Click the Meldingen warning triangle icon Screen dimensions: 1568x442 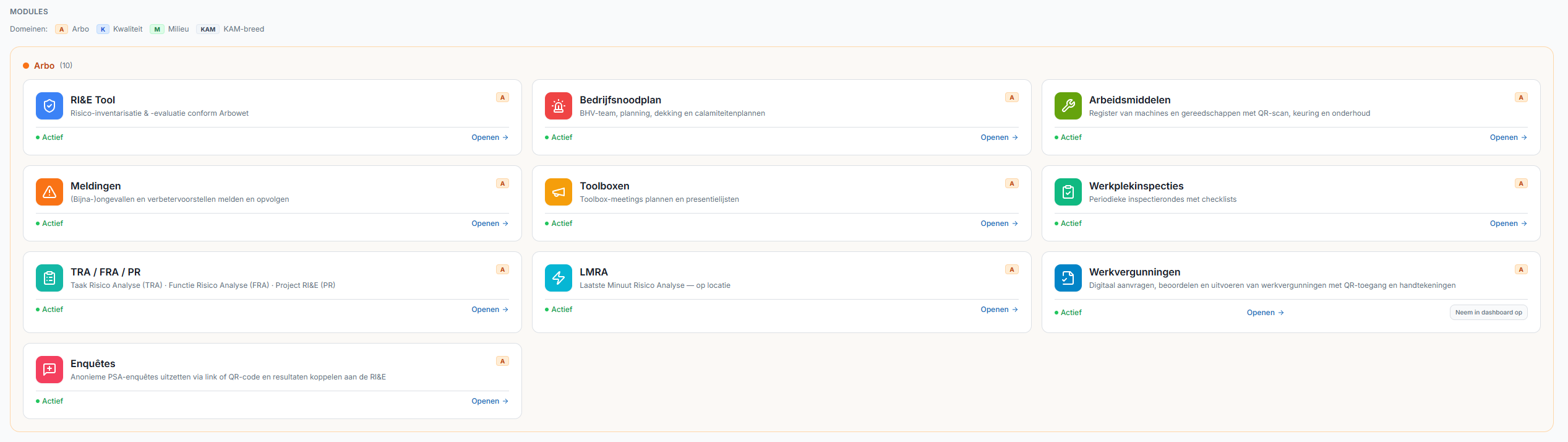click(x=49, y=192)
